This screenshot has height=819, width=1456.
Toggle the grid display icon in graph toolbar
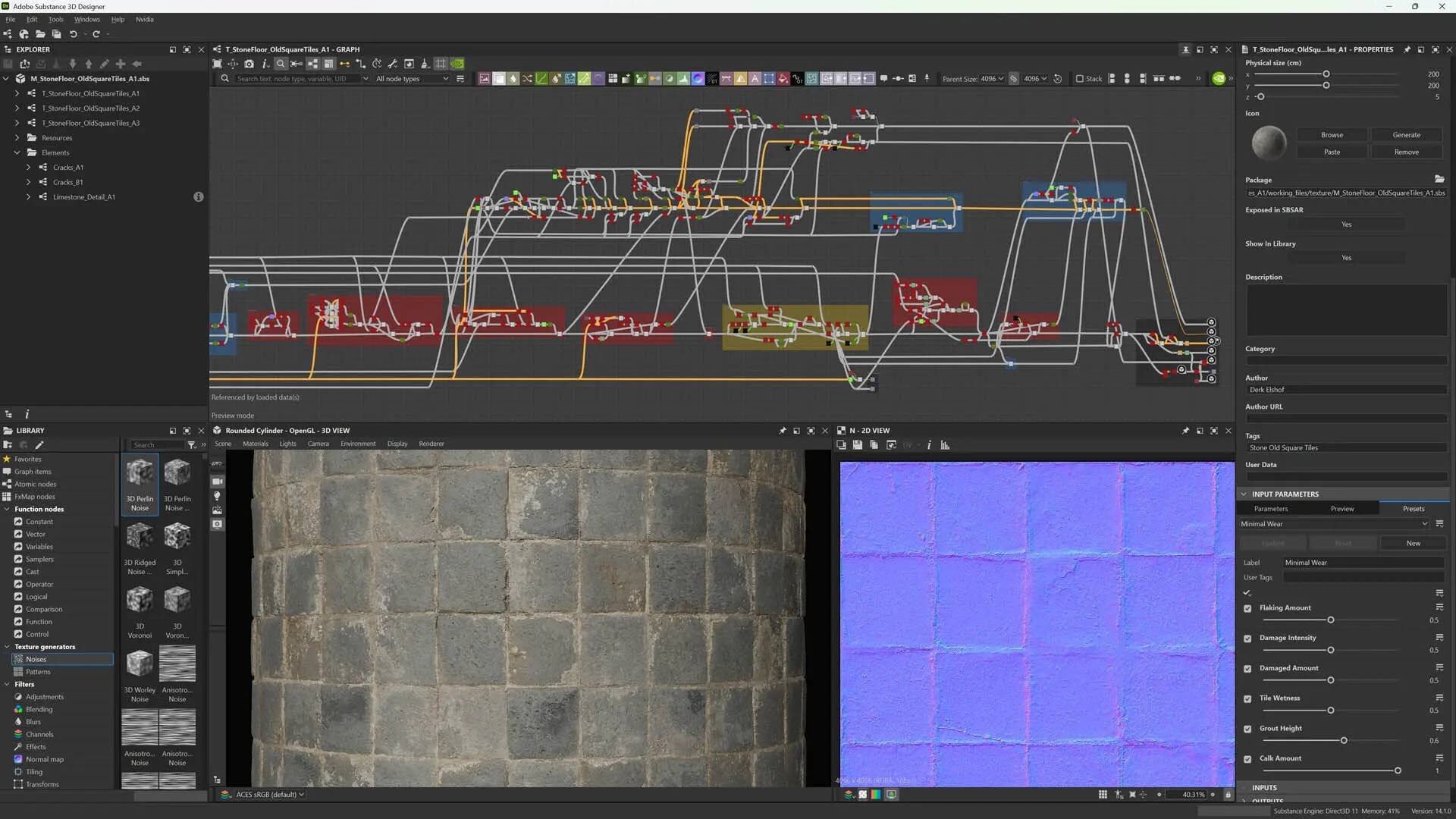tap(441, 64)
